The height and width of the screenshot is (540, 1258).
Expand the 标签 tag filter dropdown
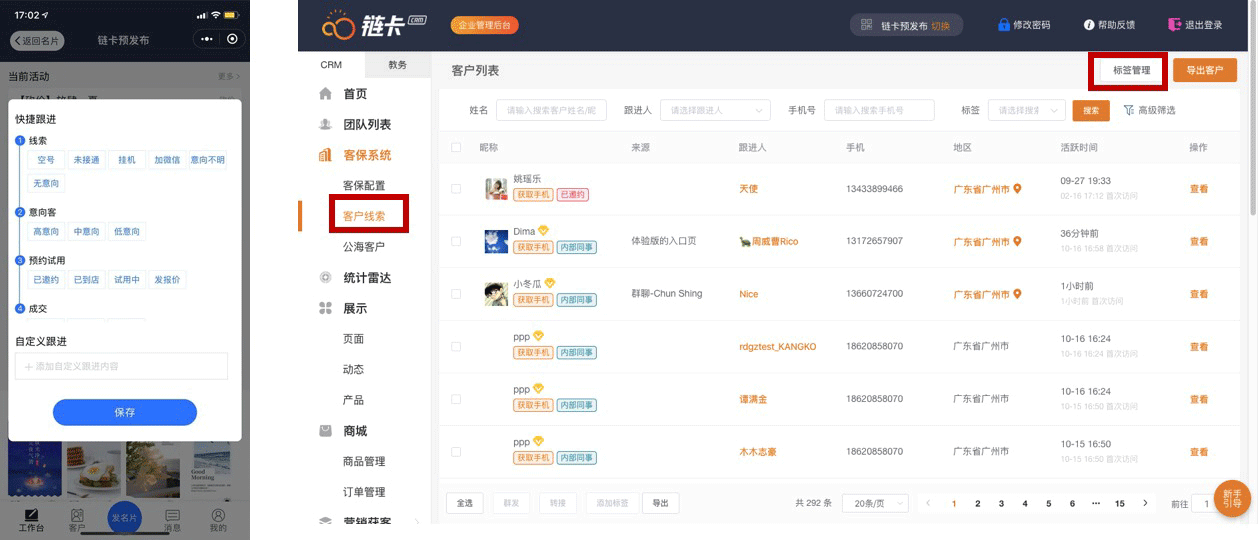point(1025,110)
